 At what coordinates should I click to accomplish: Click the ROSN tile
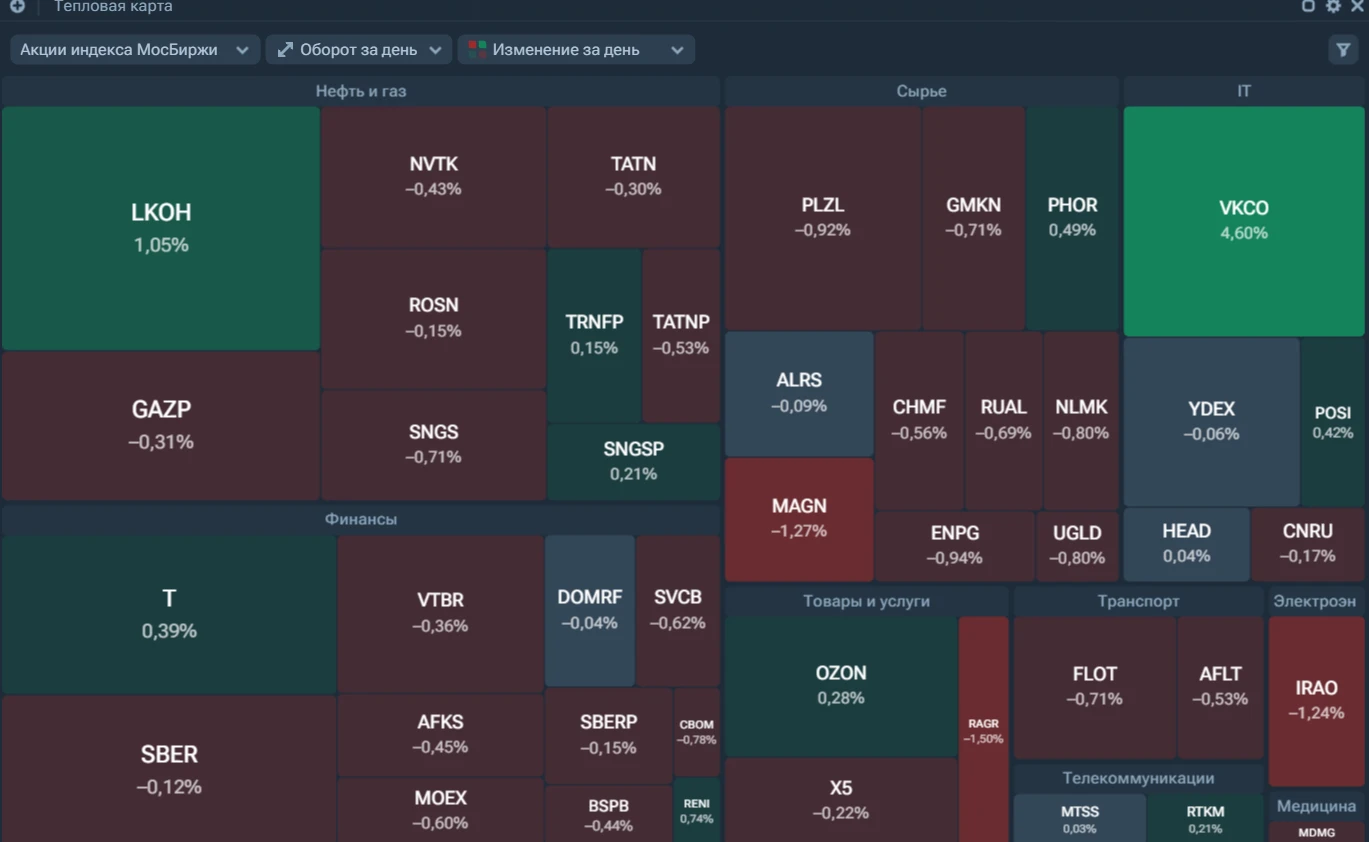434,318
